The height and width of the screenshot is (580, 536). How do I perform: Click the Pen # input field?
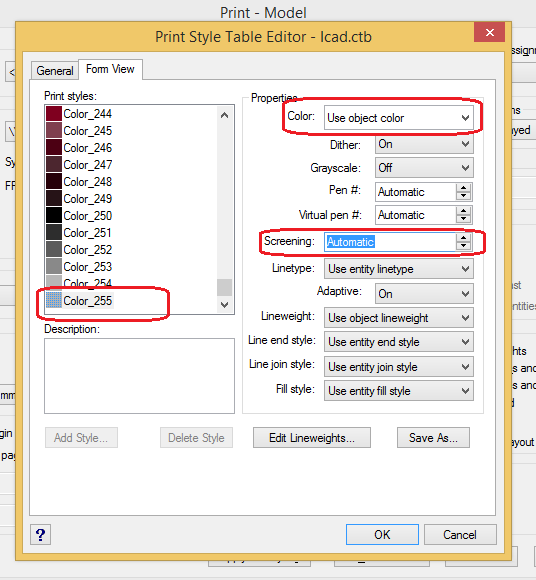point(416,192)
